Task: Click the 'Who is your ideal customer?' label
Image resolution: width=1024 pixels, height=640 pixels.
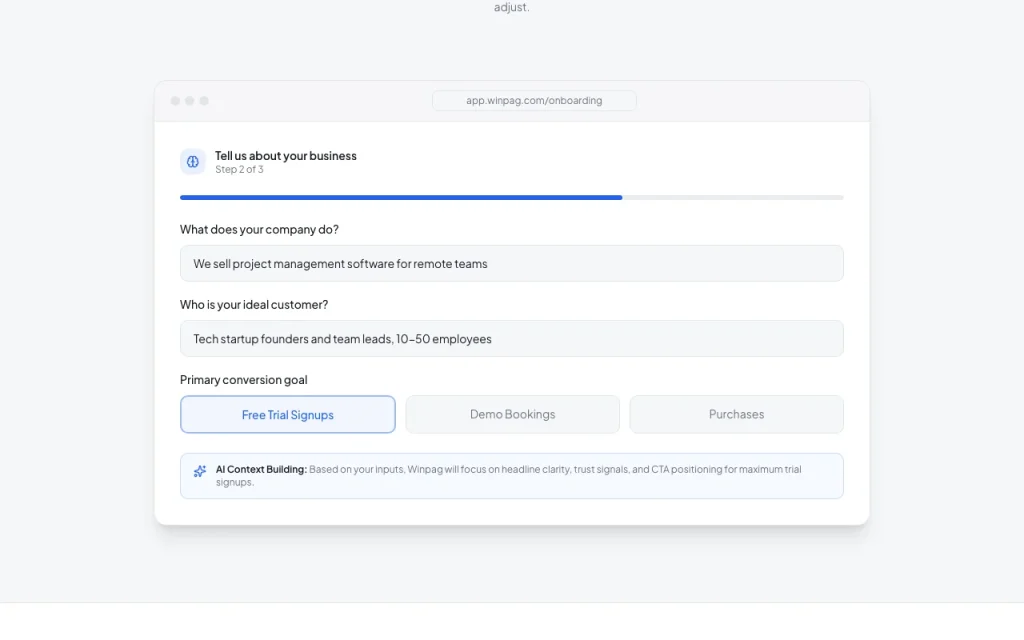Action: pos(254,304)
